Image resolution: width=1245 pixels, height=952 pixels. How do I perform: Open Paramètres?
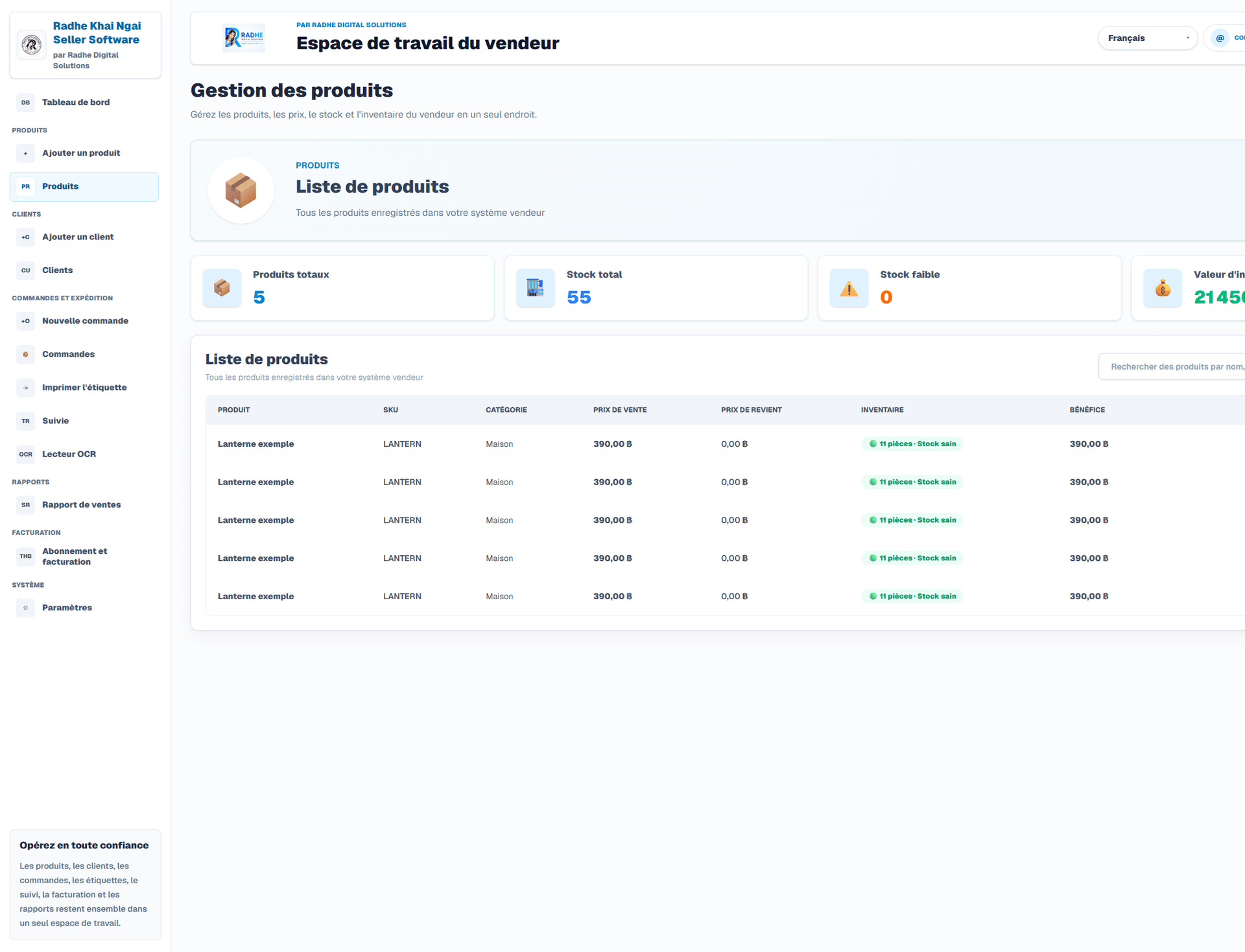[84, 608]
